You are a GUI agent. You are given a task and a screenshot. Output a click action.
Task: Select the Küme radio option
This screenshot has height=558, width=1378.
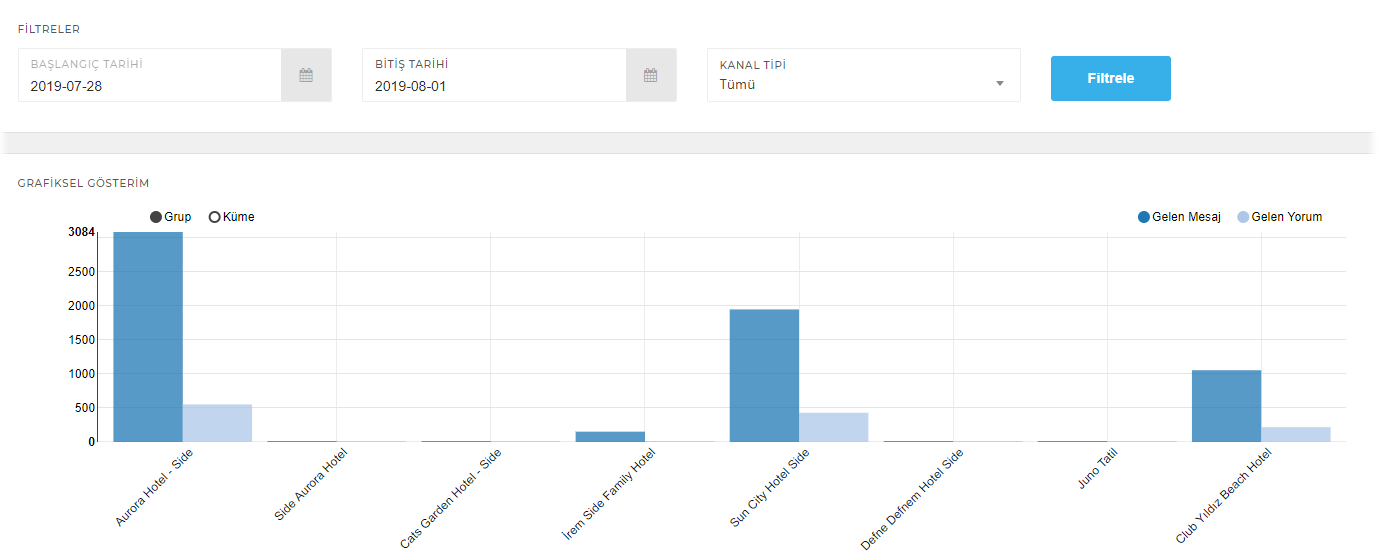tap(214, 217)
